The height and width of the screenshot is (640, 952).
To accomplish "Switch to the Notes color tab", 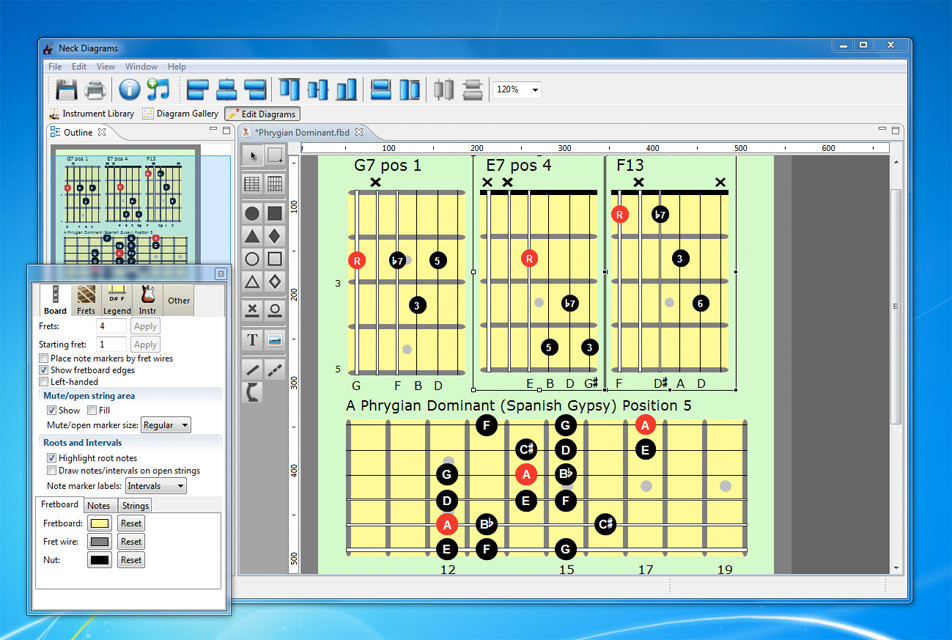I will pos(98,505).
